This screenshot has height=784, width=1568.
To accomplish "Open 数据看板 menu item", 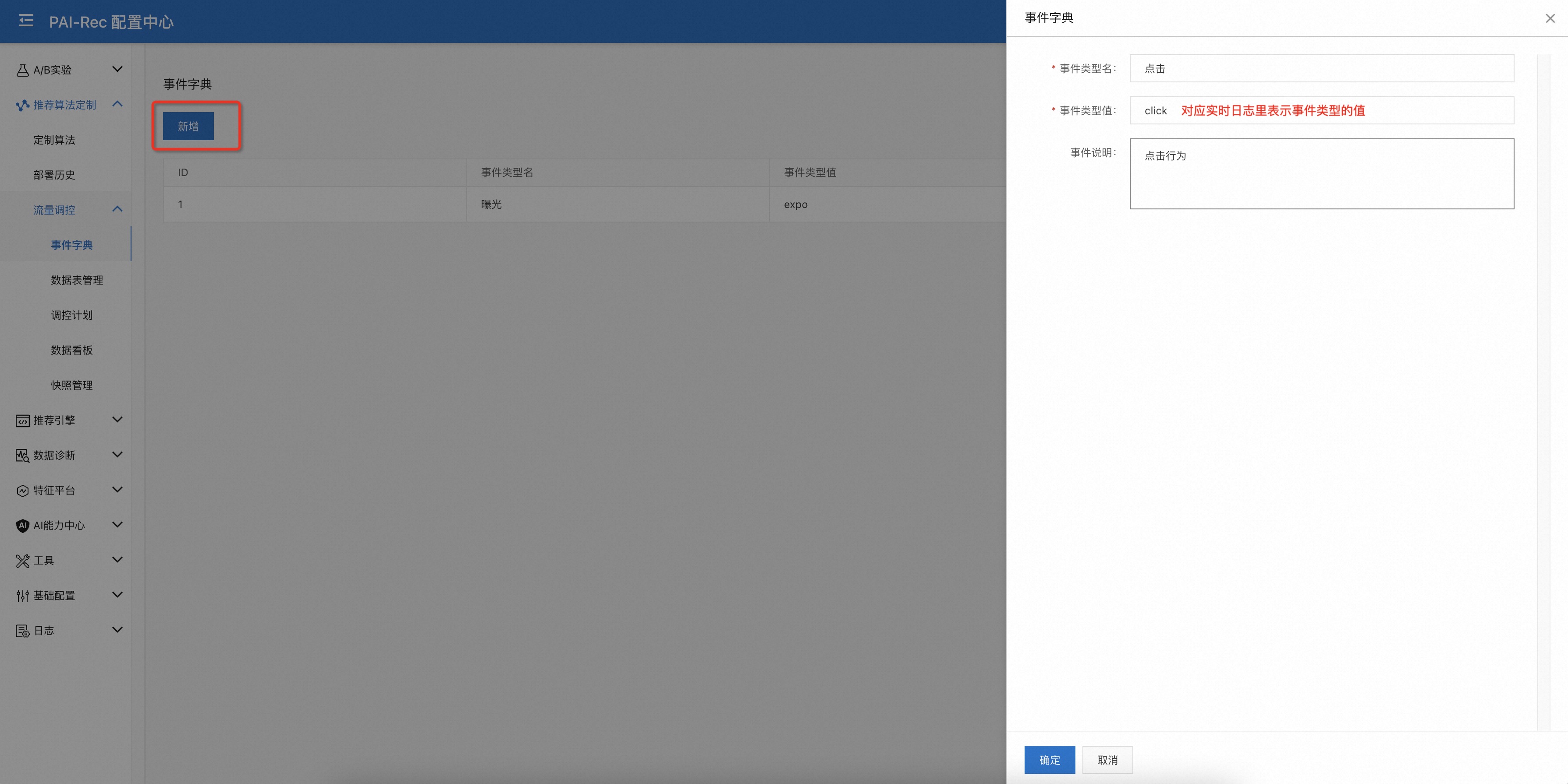I will point(66,350).
